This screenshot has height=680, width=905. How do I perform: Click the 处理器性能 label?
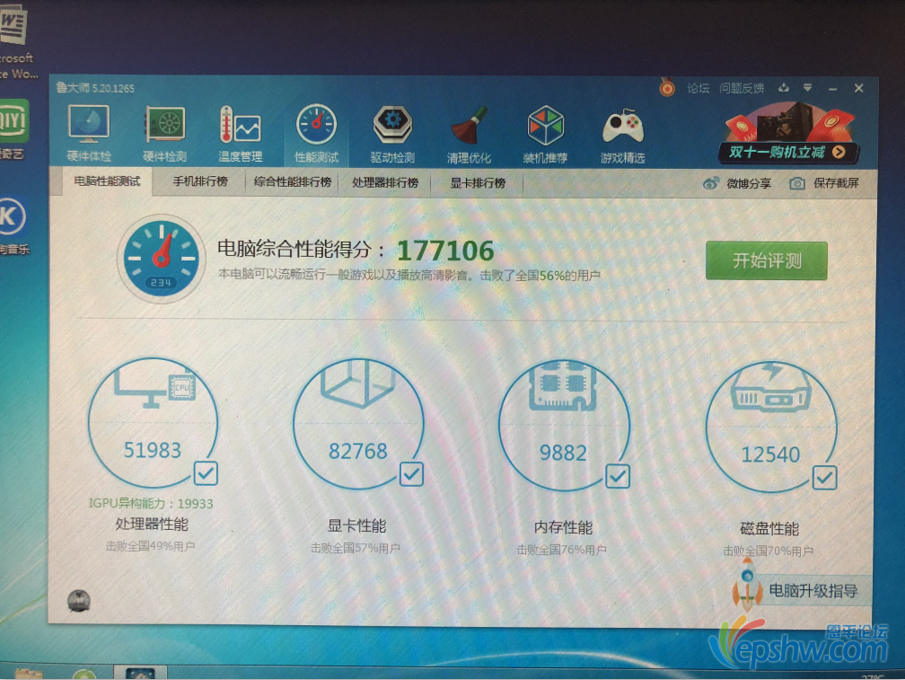pos(152,524)
